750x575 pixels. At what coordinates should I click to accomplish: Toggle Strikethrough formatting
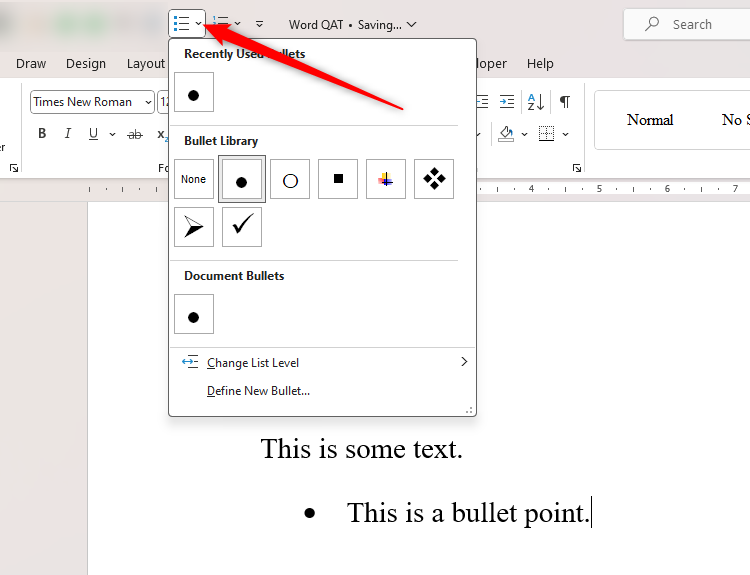coord(135,134)
